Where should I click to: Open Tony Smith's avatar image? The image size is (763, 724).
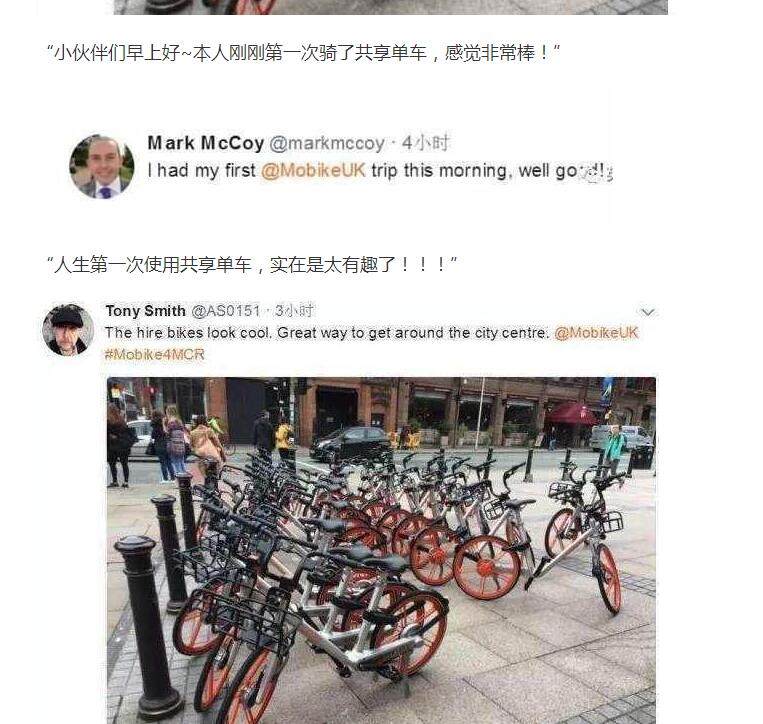pyautogui.click(x=68, y=330)
